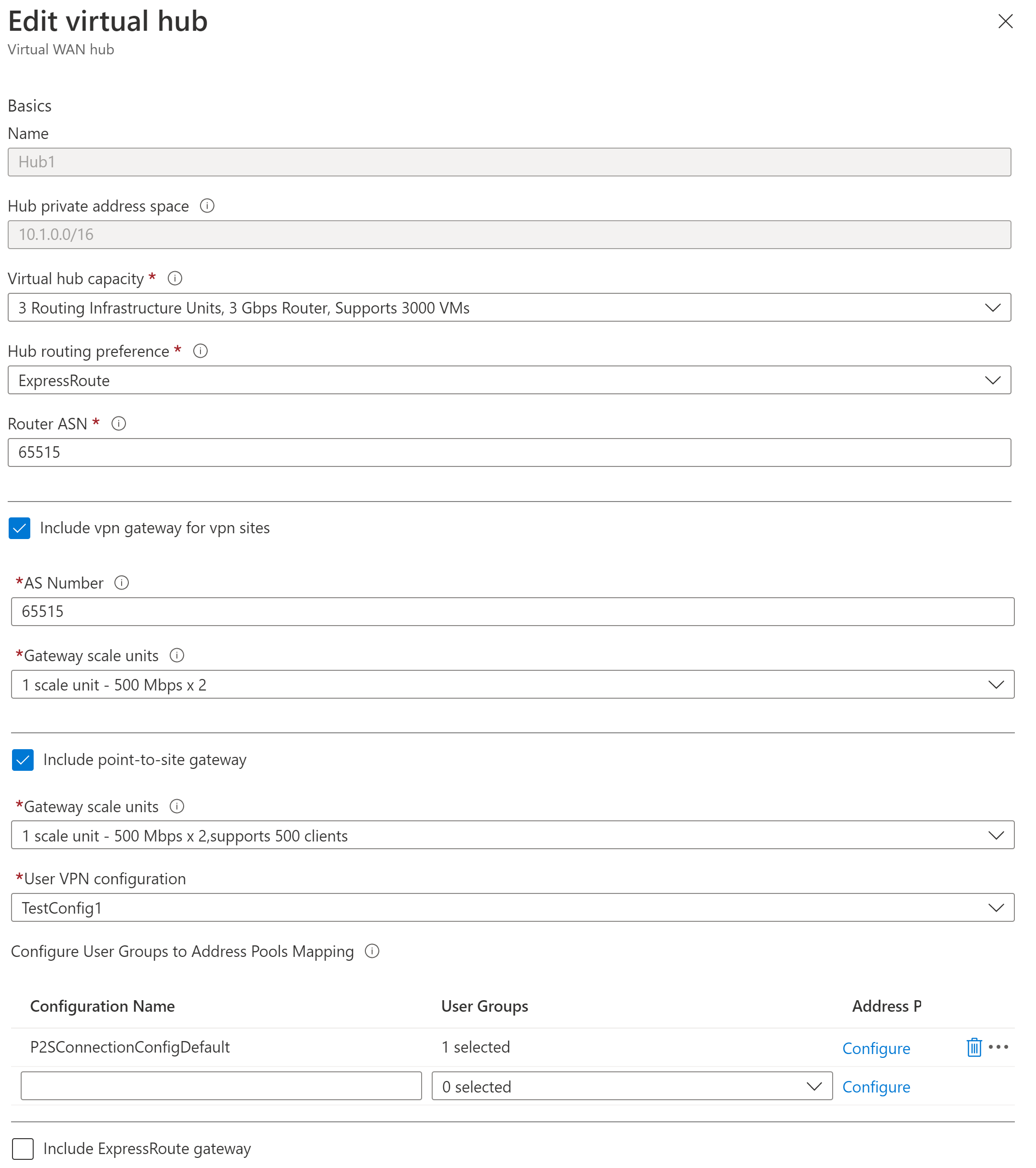Screen dimensions: 1036x1168
Task: Open Virtual hub capacity dropdown
Action: [x=509, y=307]
